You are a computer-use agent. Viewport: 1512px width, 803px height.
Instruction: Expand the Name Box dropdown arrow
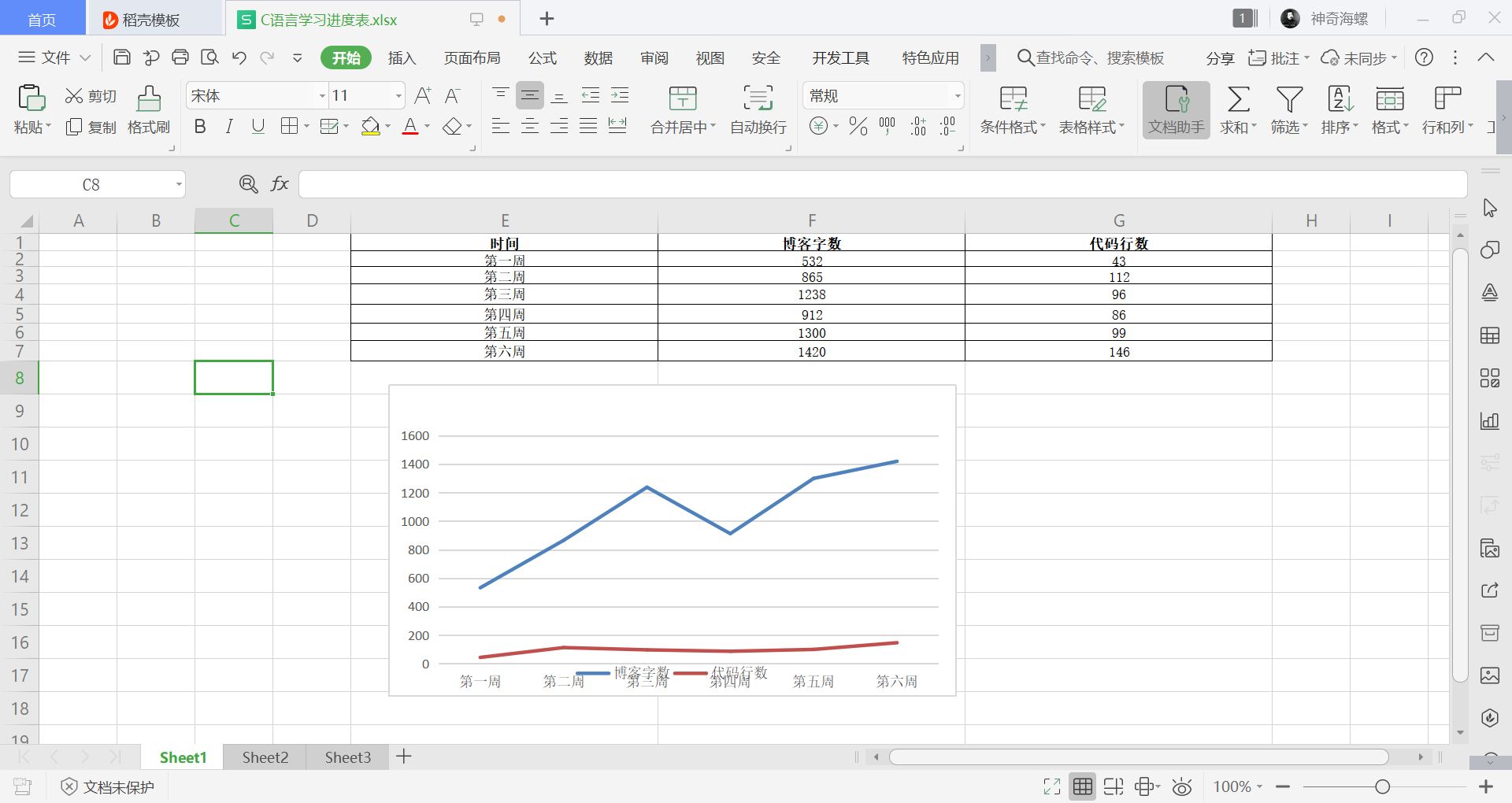tap(179, 185)
